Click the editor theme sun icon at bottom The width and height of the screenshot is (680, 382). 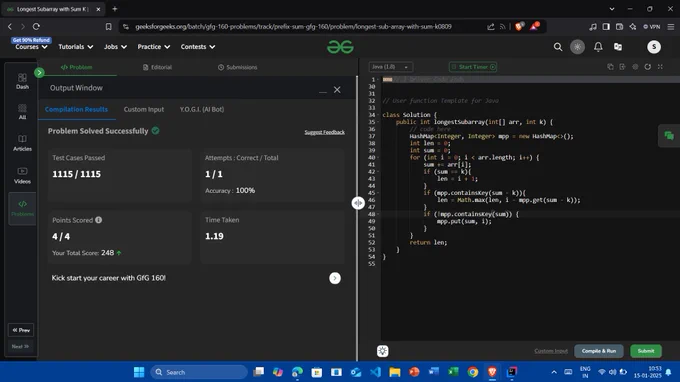click(x=382, y=351)
